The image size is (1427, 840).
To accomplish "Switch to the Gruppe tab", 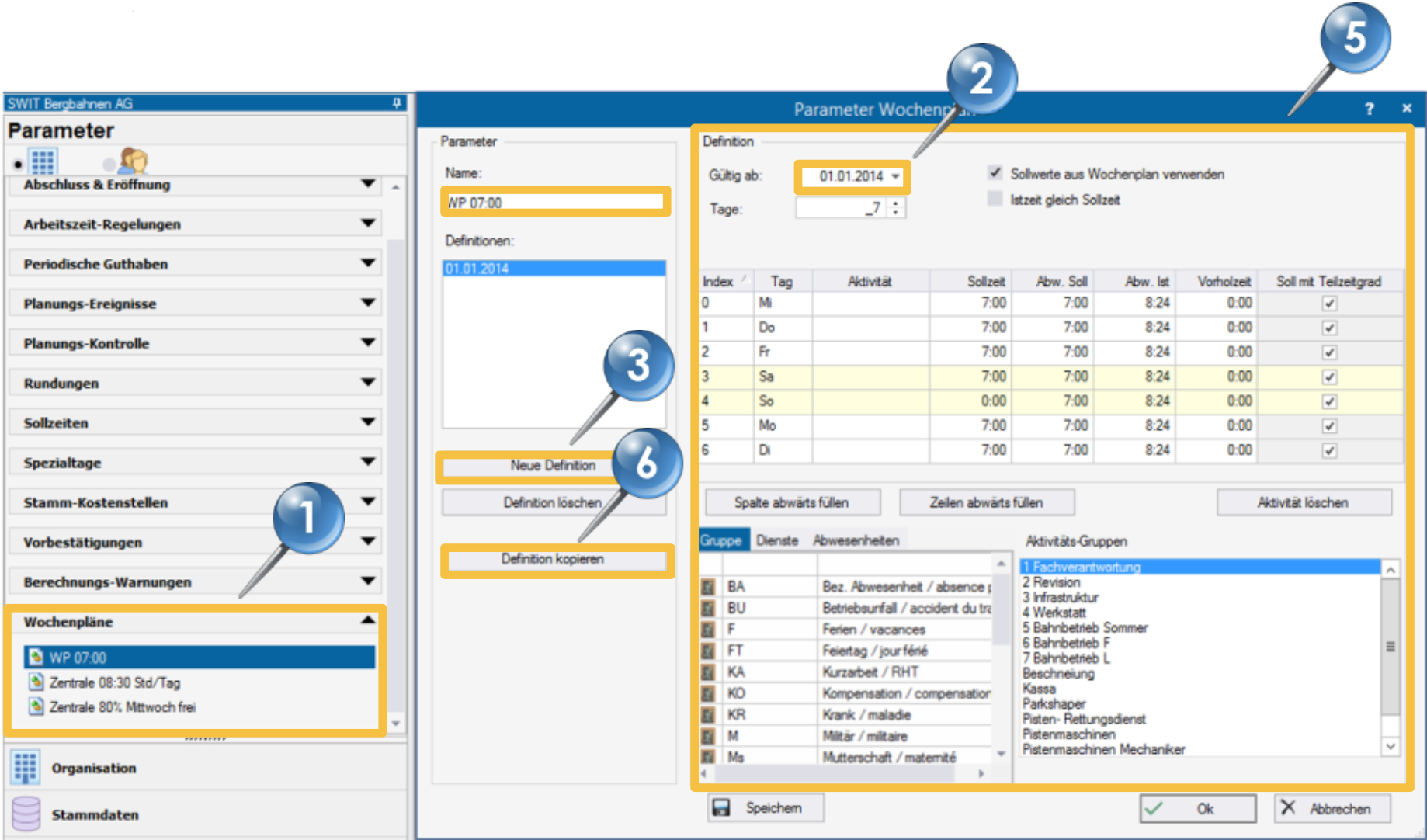I will click(x=721, y=540).
